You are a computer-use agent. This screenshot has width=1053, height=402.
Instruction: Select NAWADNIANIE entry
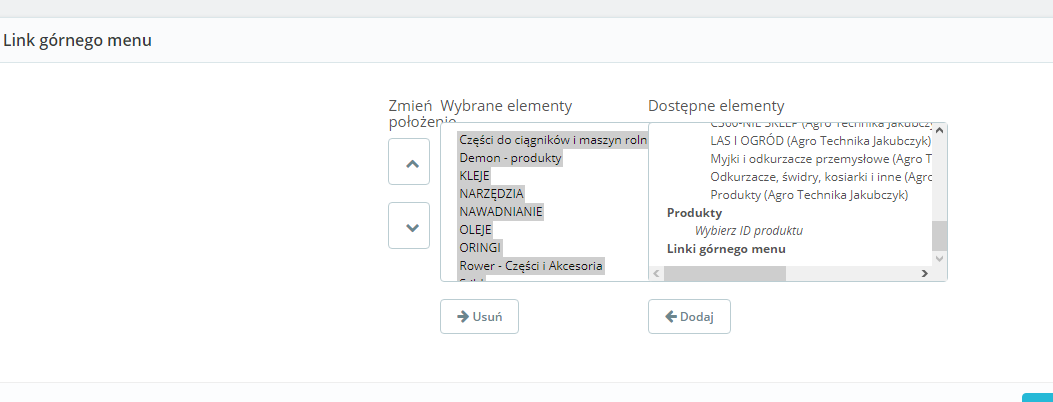click(501, 212)
